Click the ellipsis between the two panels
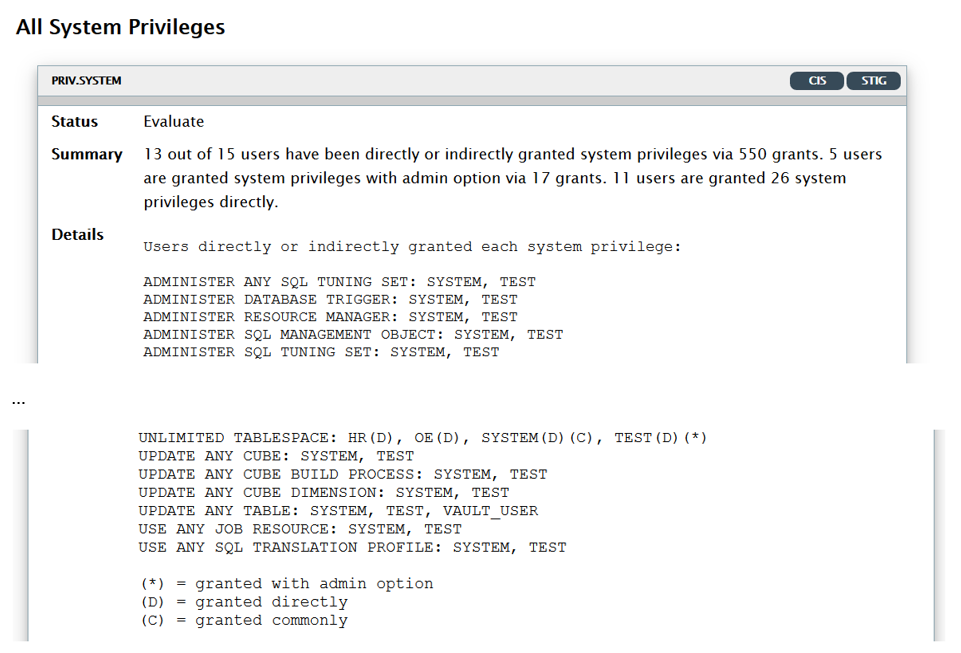Viewport: 961px width, 653px height. pos(18,401)
